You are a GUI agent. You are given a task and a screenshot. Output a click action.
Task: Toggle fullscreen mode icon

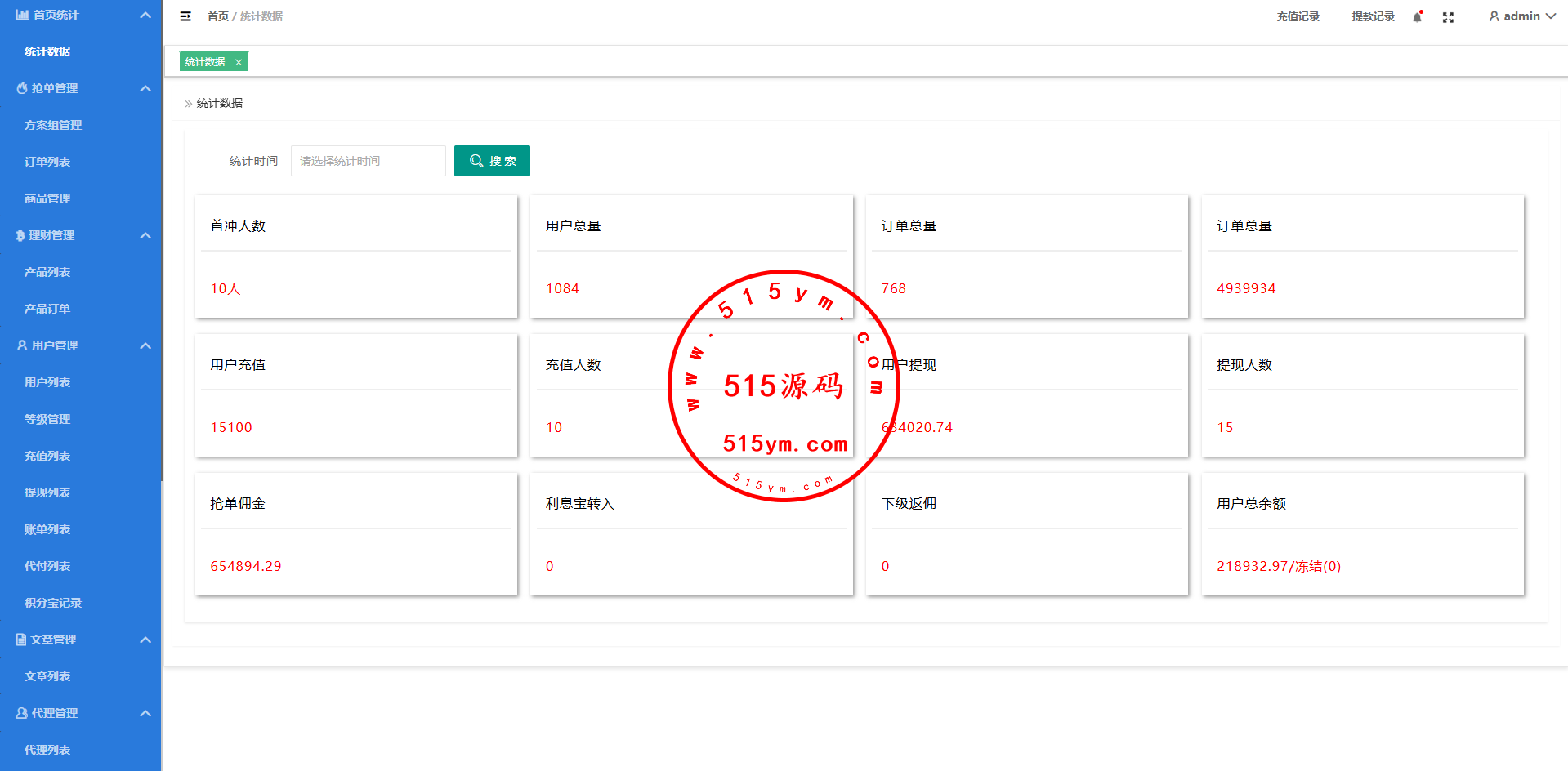[1448, 17]
